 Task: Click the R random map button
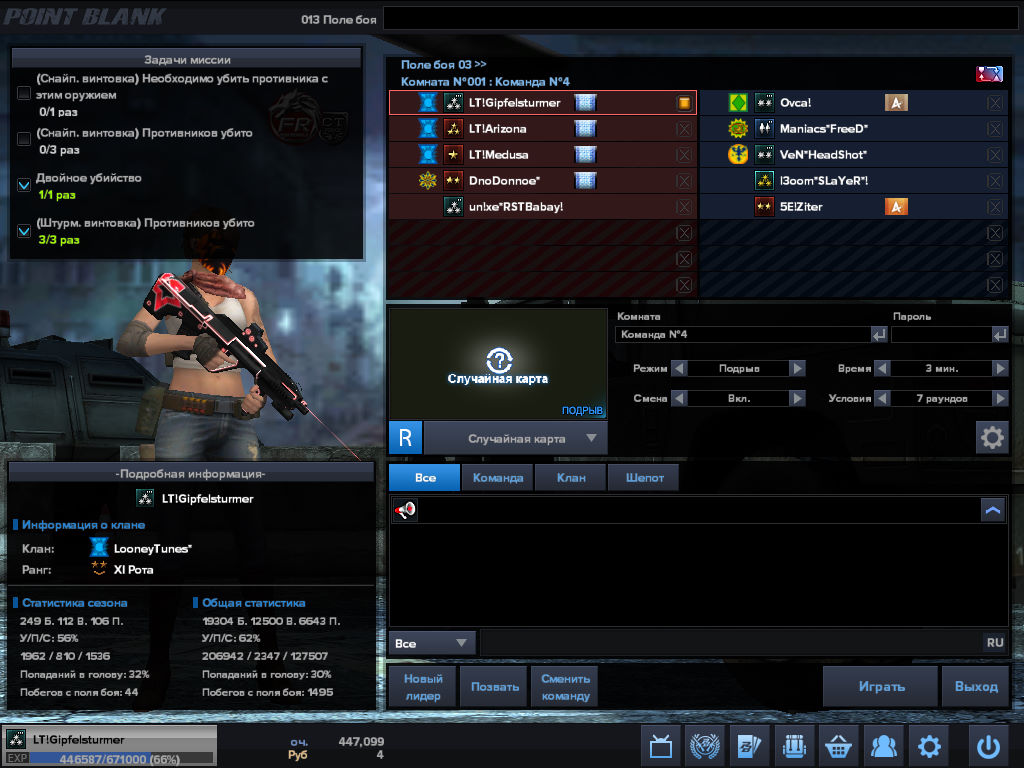[405, 438]
